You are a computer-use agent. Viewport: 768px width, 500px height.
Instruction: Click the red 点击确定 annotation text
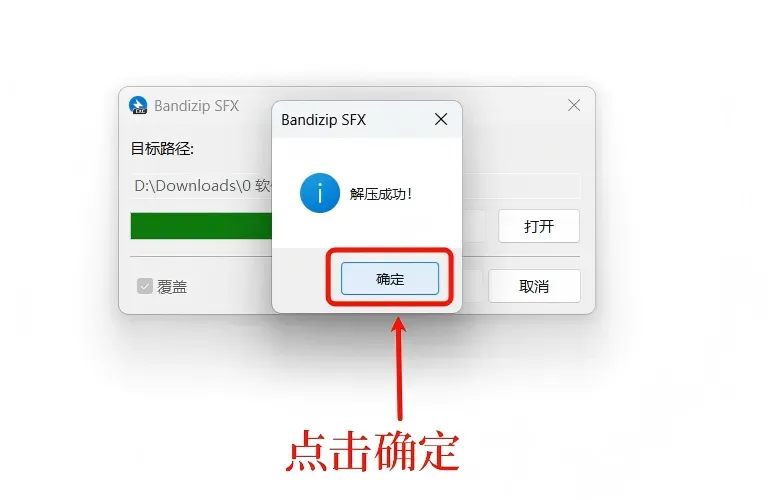point(372,452)
